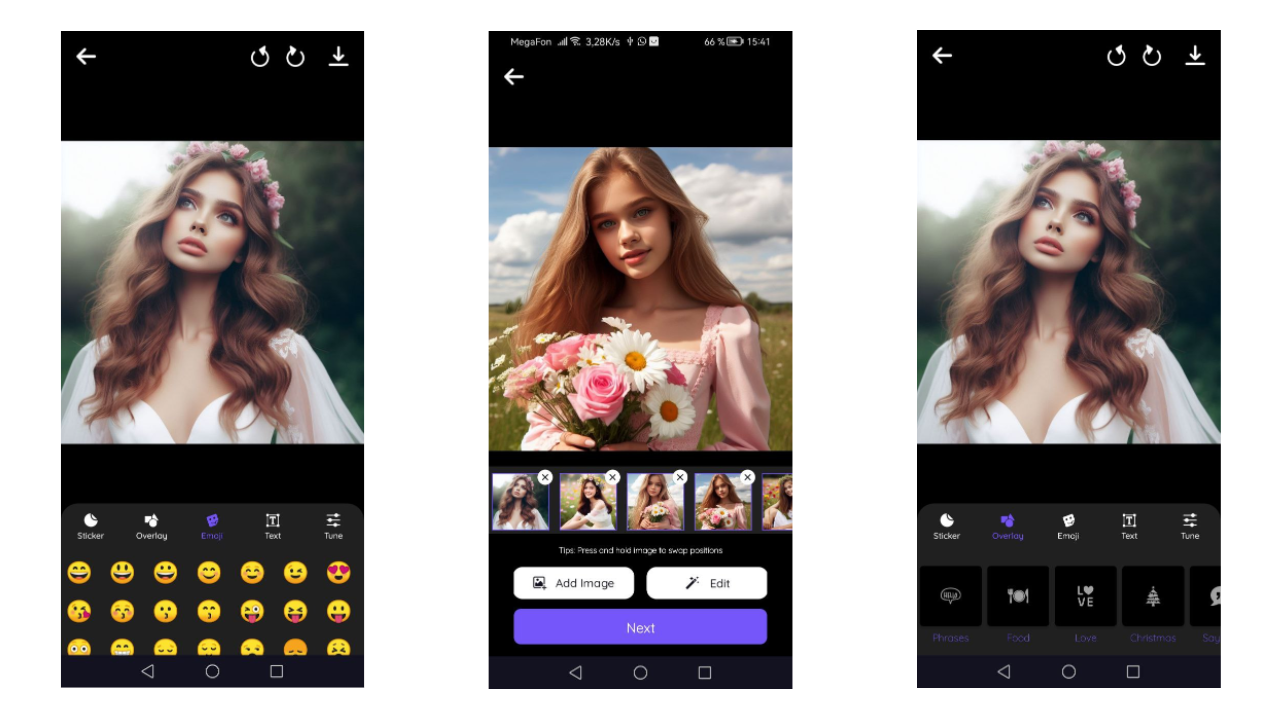Open the Tune tab
The image size is (1280, 720).
pos(332,527)
